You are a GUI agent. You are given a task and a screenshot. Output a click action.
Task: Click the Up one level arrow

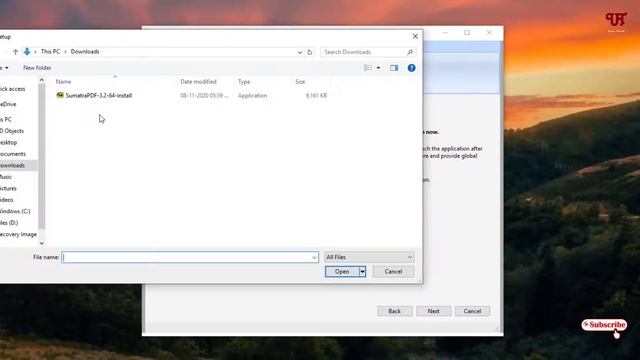[16, 52]
